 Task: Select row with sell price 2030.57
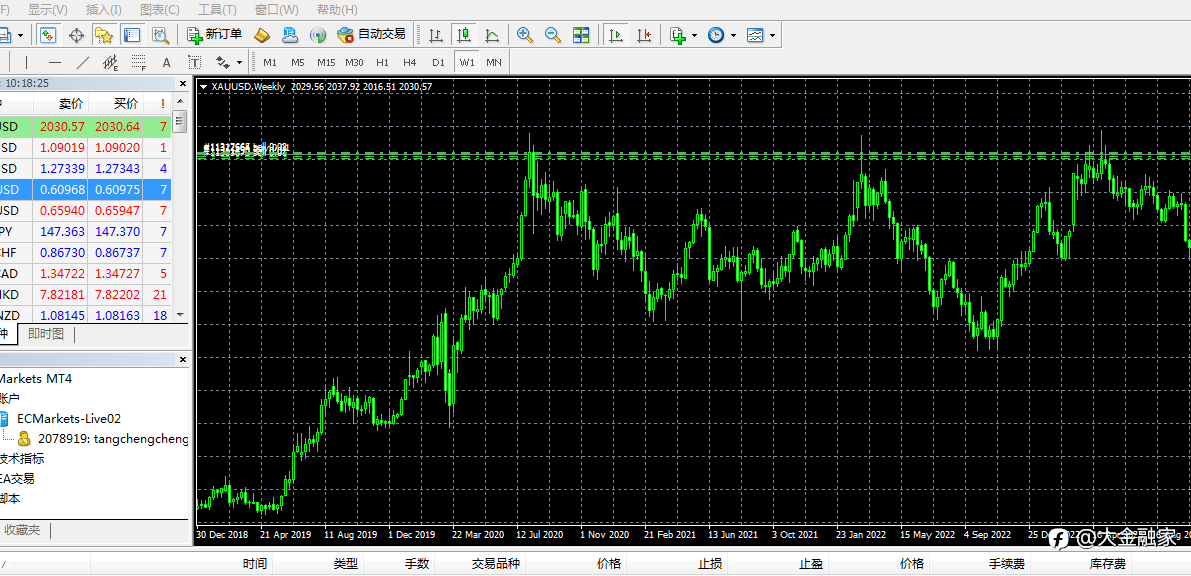pyautogui.click(x=86, y=126)
